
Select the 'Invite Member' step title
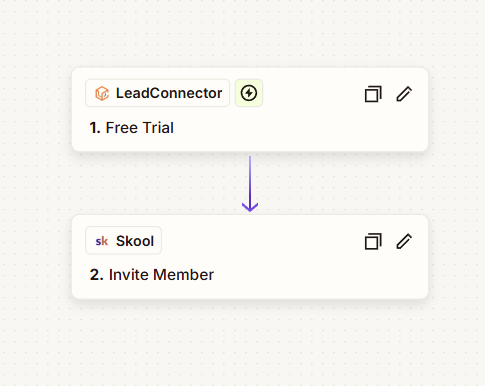161,275
